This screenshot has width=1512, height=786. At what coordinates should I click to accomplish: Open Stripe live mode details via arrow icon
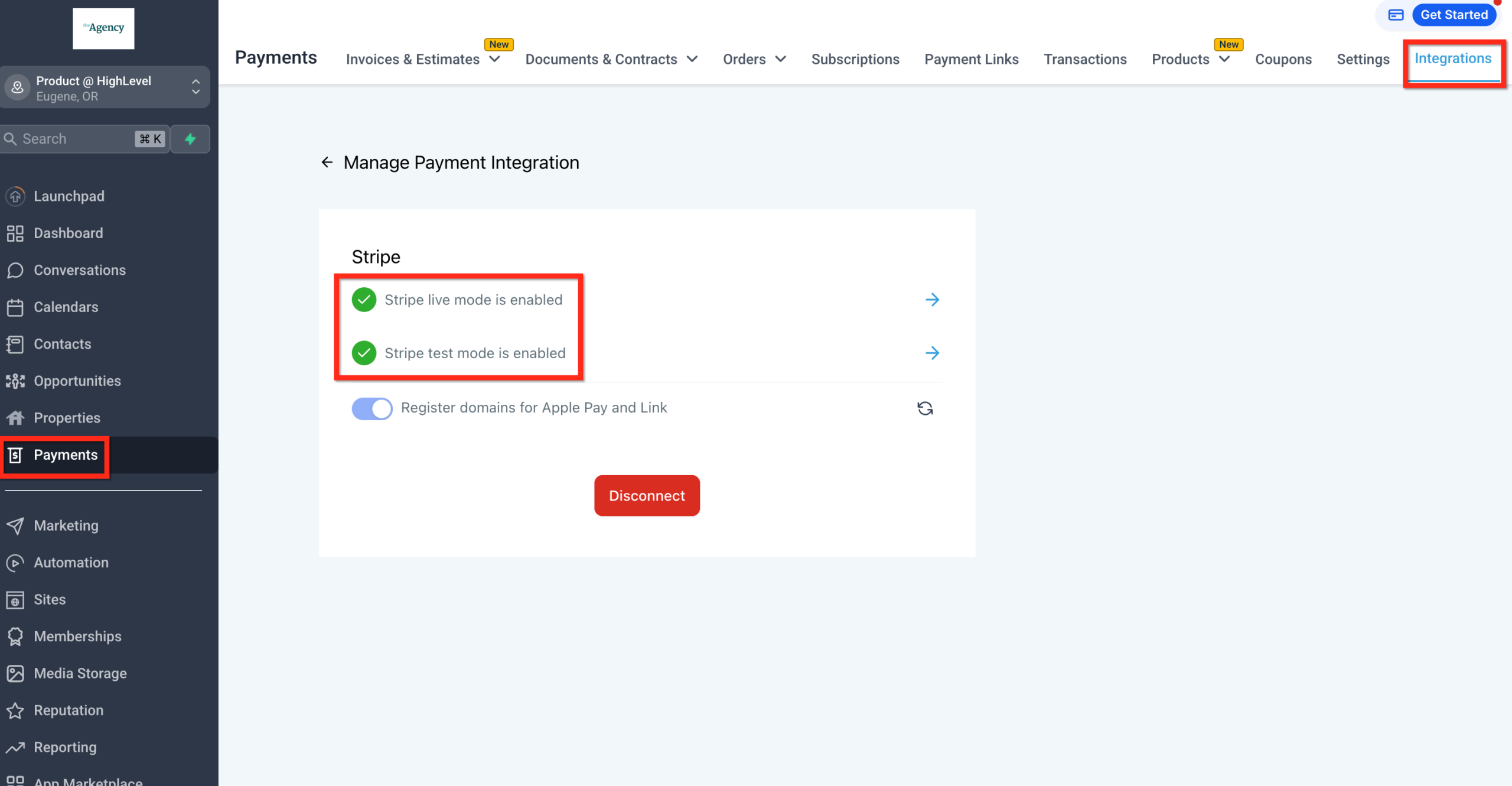click(932, 300)
